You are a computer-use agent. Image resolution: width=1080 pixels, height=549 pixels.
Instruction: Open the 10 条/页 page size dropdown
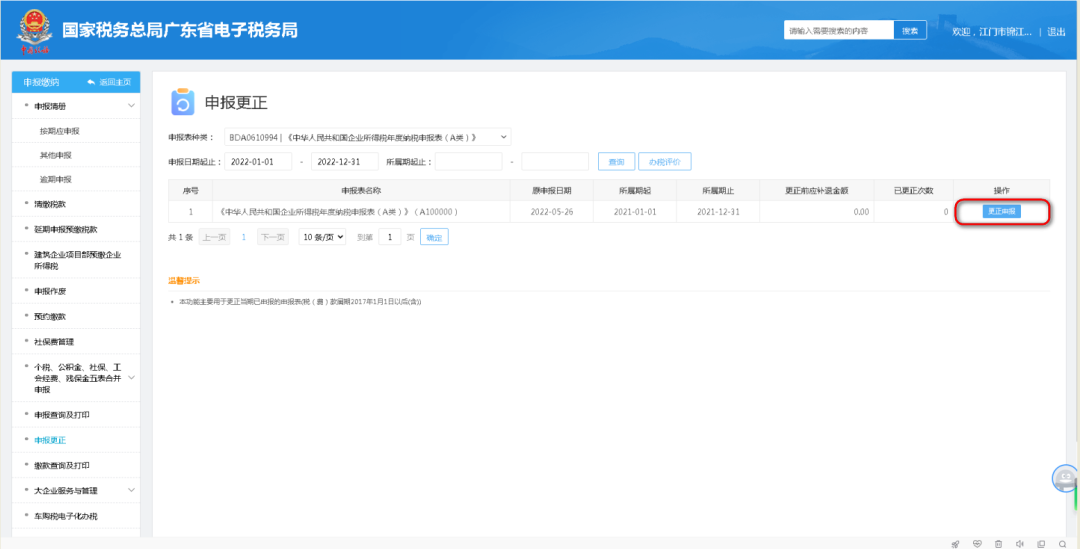click(322, 237)
